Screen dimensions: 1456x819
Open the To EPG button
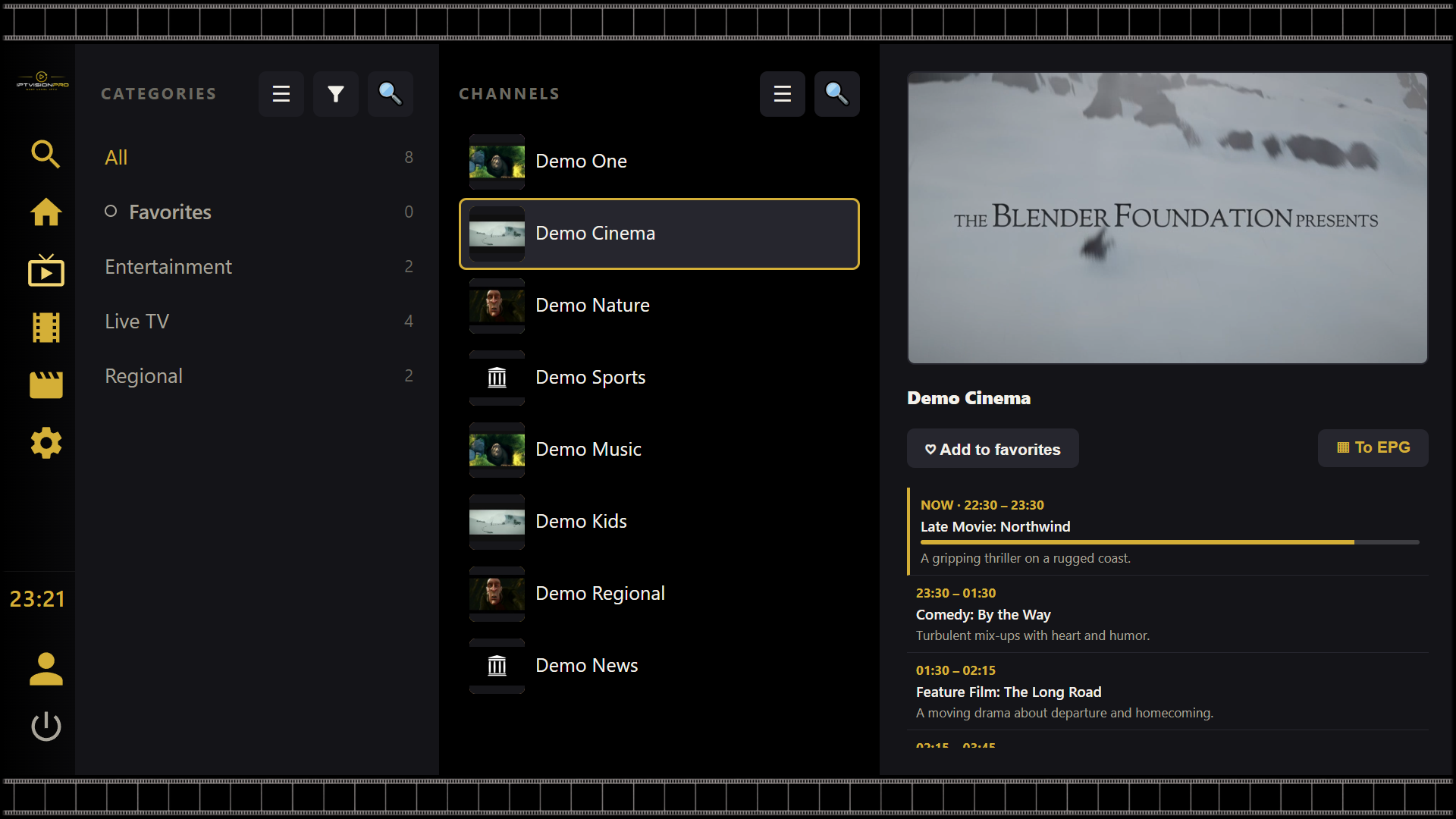pos(1373,448)
